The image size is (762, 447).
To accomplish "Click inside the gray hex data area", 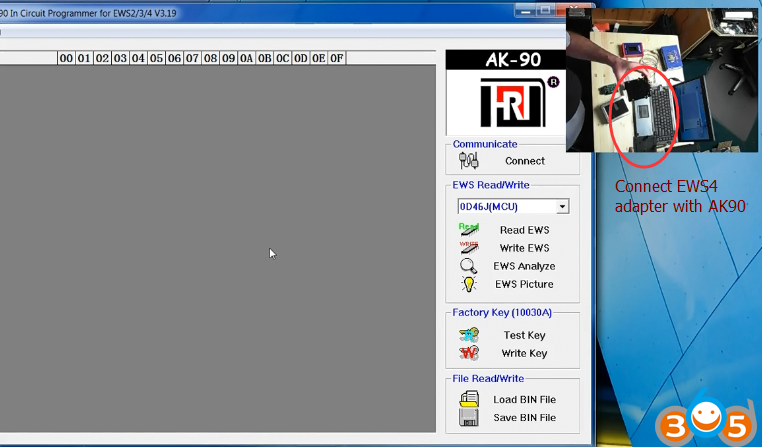I will point(218,248).
